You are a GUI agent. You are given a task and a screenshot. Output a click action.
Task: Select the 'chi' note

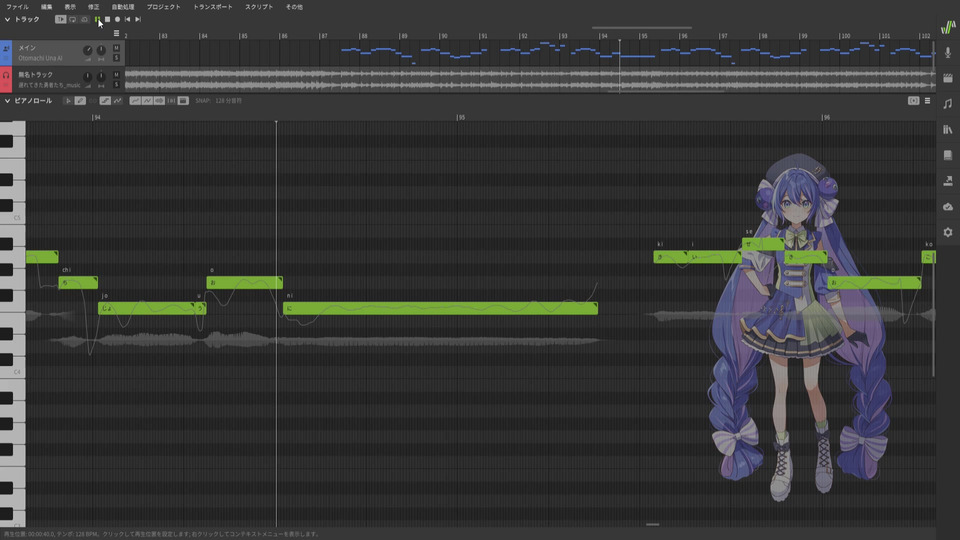78,282
